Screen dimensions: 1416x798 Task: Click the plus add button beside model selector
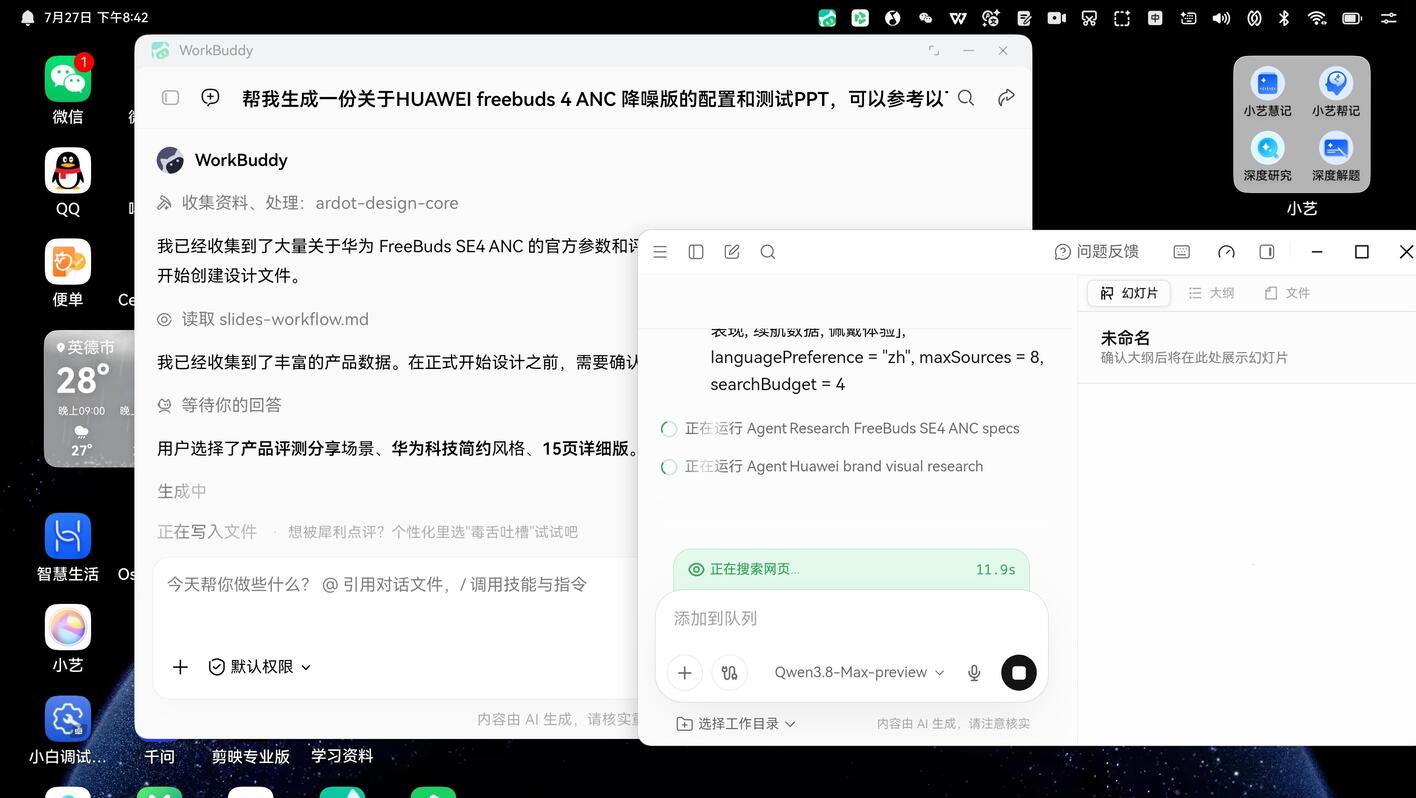point(684,673)
